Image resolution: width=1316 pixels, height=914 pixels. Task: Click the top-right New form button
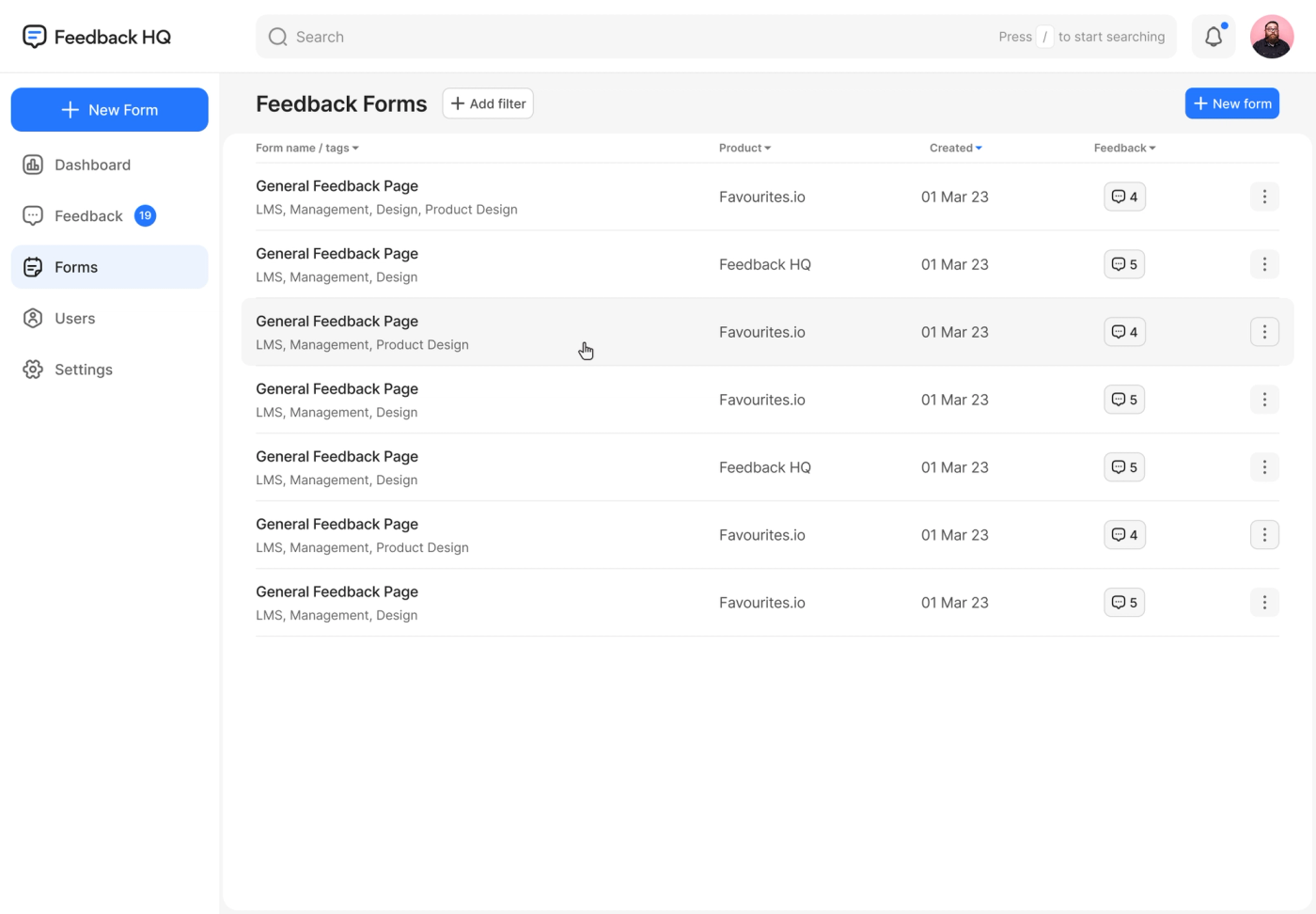[x=1232, y=103]
